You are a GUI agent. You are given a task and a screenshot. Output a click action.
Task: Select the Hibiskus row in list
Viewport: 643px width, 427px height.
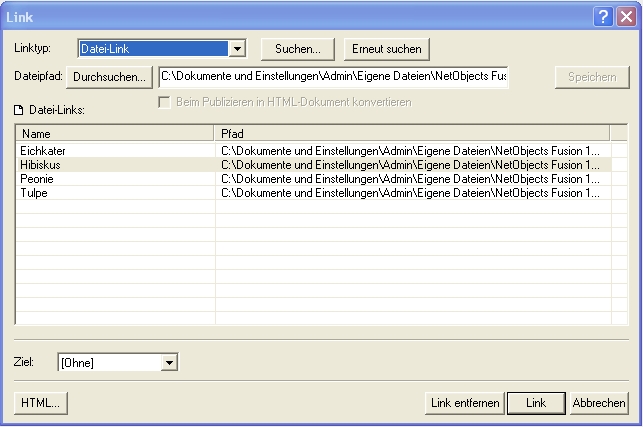click(x=41, y=164)
